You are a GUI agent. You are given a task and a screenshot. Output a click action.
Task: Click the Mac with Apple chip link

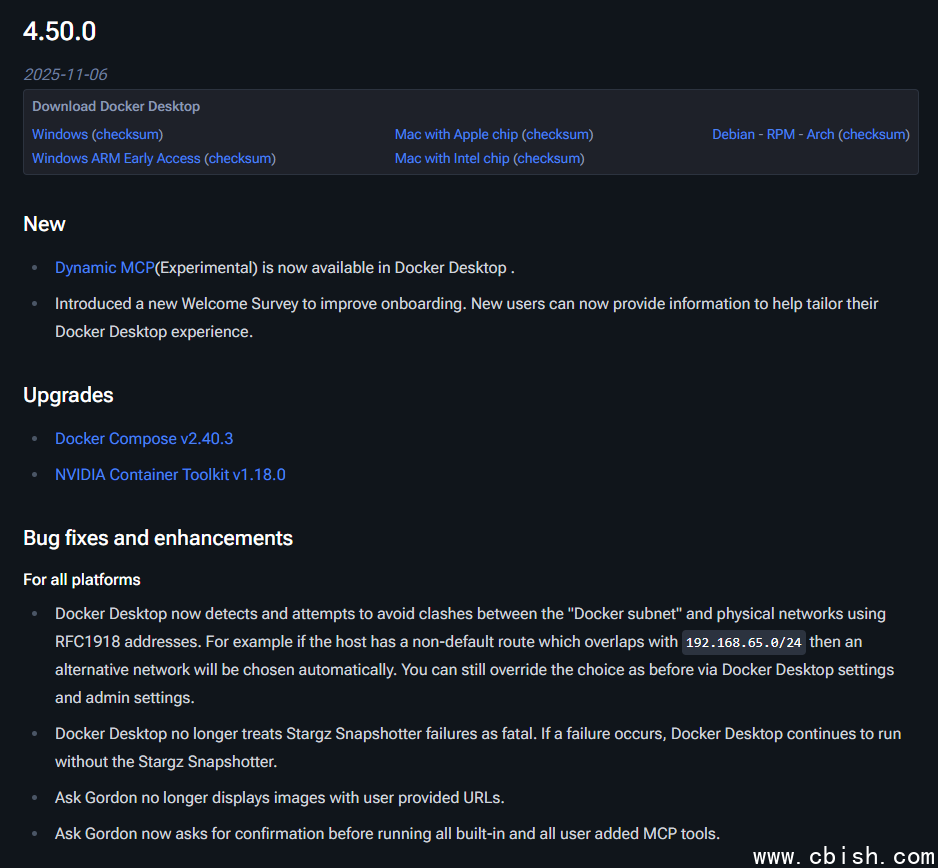[x=456, y=134]
